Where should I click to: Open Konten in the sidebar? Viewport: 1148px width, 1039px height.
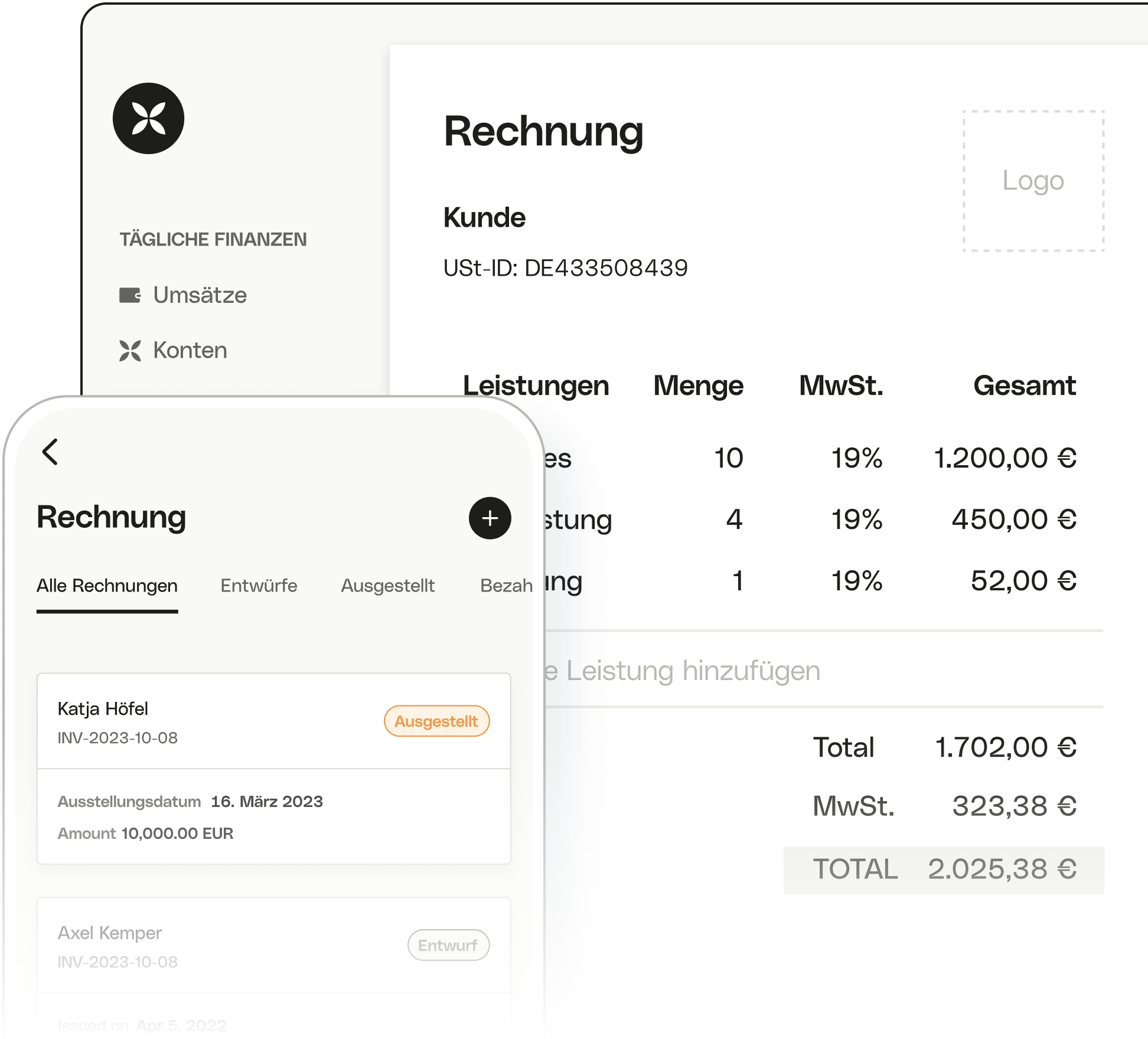pyautogui.click(x=173, y=350)
